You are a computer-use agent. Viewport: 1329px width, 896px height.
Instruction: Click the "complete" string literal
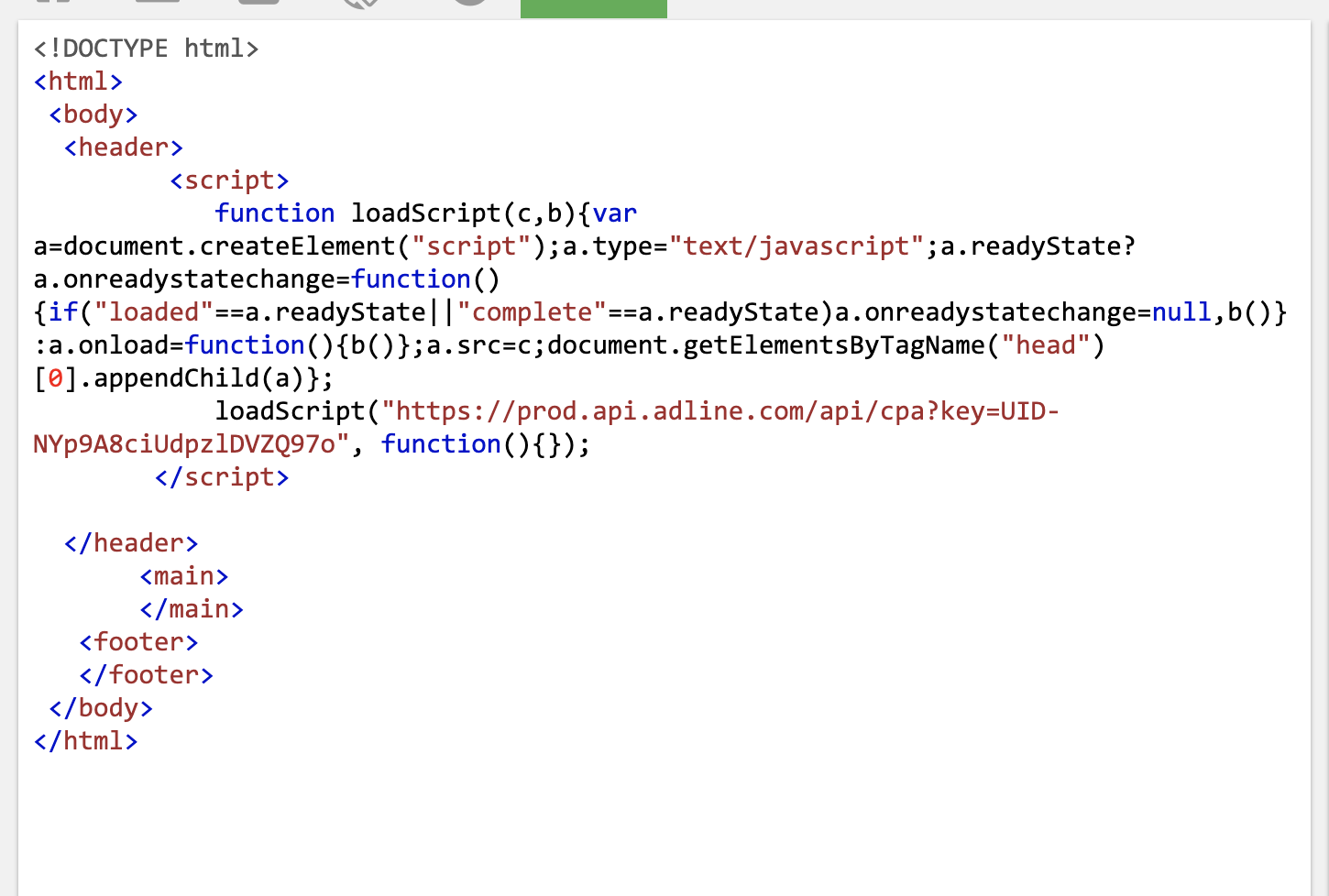[533, 312]
